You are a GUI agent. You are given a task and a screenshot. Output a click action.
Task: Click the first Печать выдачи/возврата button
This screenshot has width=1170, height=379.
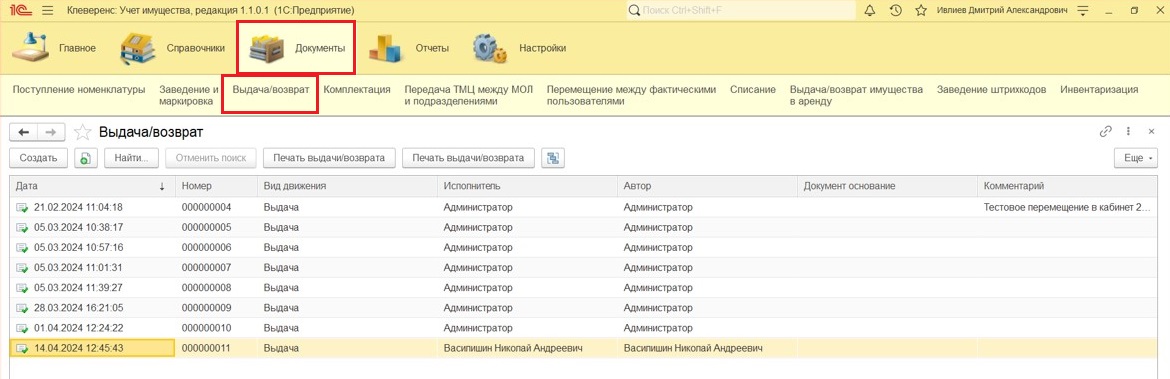tap(329, 158)
